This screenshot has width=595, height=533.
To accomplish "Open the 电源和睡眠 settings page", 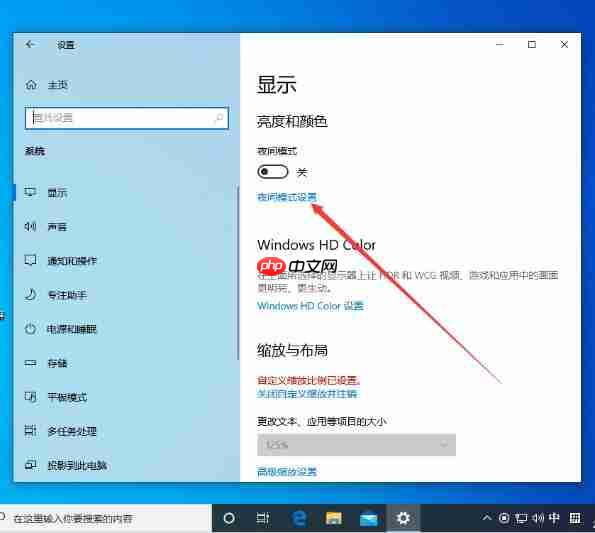I will point(72,329).
